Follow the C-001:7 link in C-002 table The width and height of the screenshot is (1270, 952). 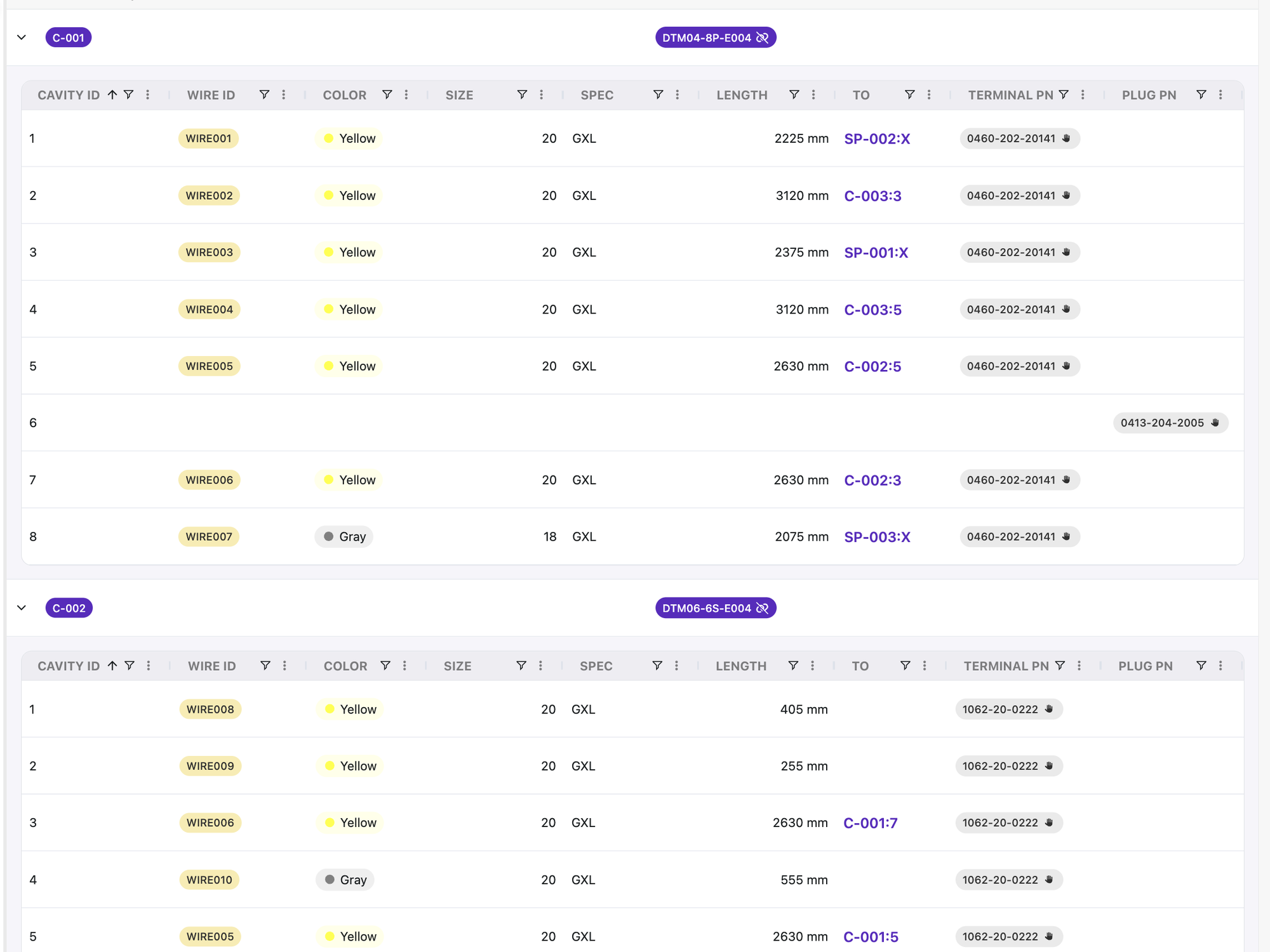point(871,823)
